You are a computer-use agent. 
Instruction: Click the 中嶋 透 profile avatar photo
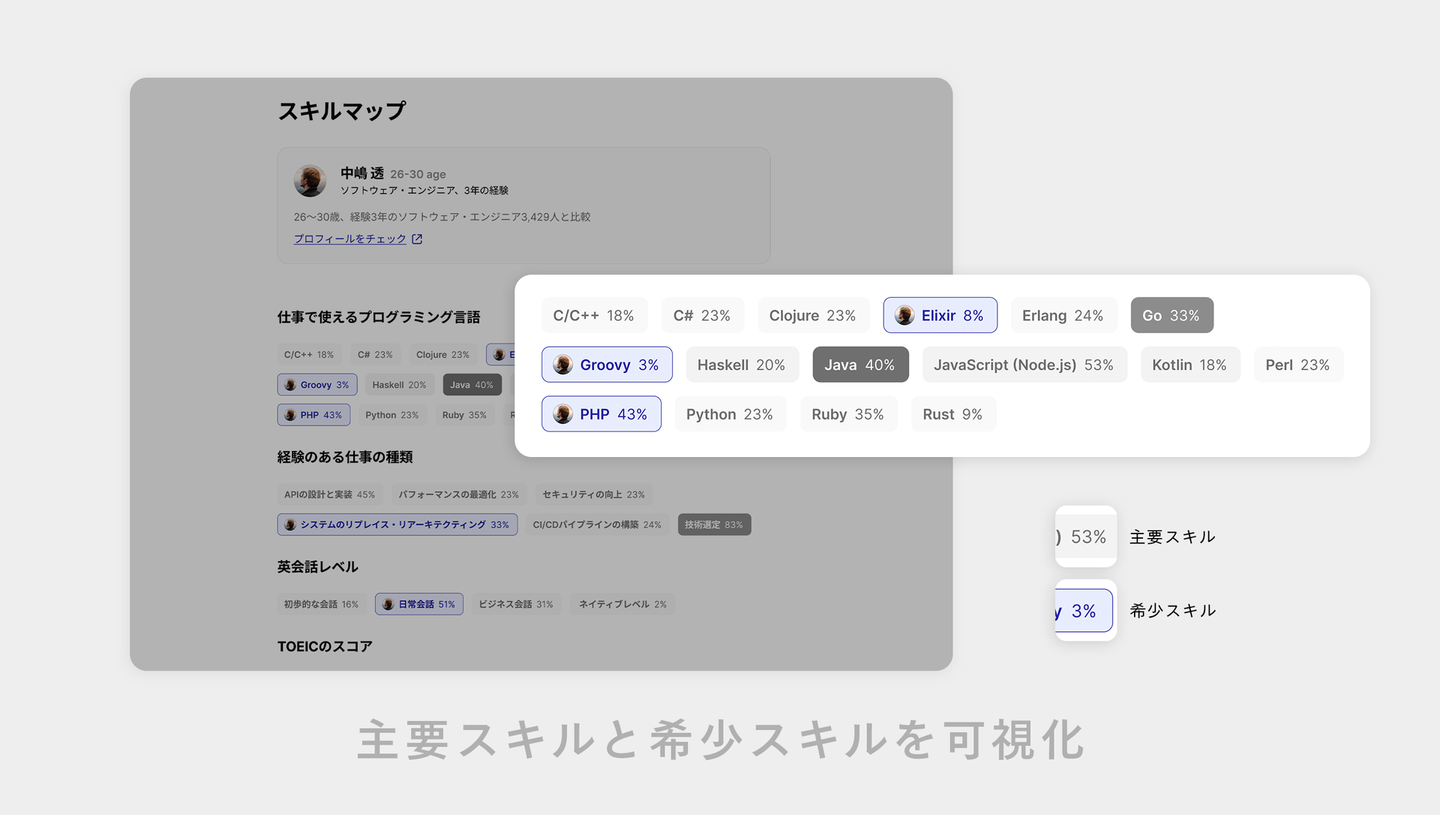[x=310, y=181]
